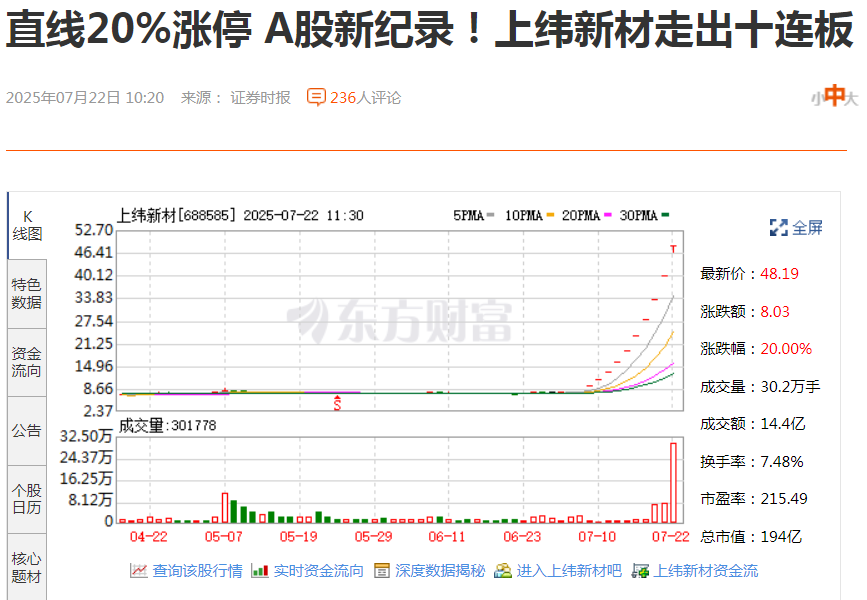Screen dimensions: 867x600
Task: Click the change amount 8.03
Action: coord(775,311)
